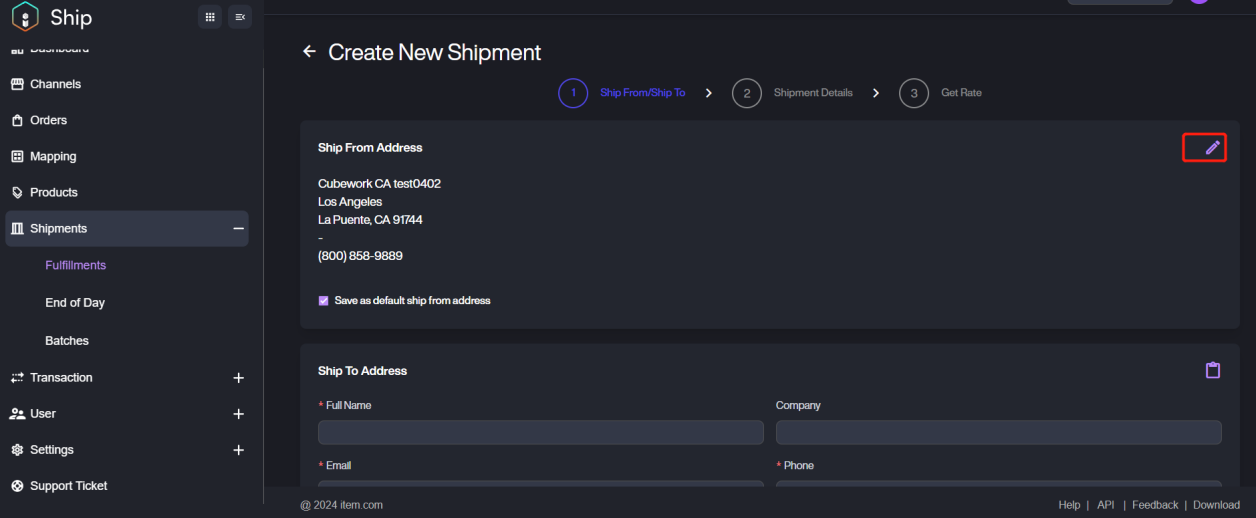
Task: Click the Channels store icon in sidebar
Action: pos(17,84)
